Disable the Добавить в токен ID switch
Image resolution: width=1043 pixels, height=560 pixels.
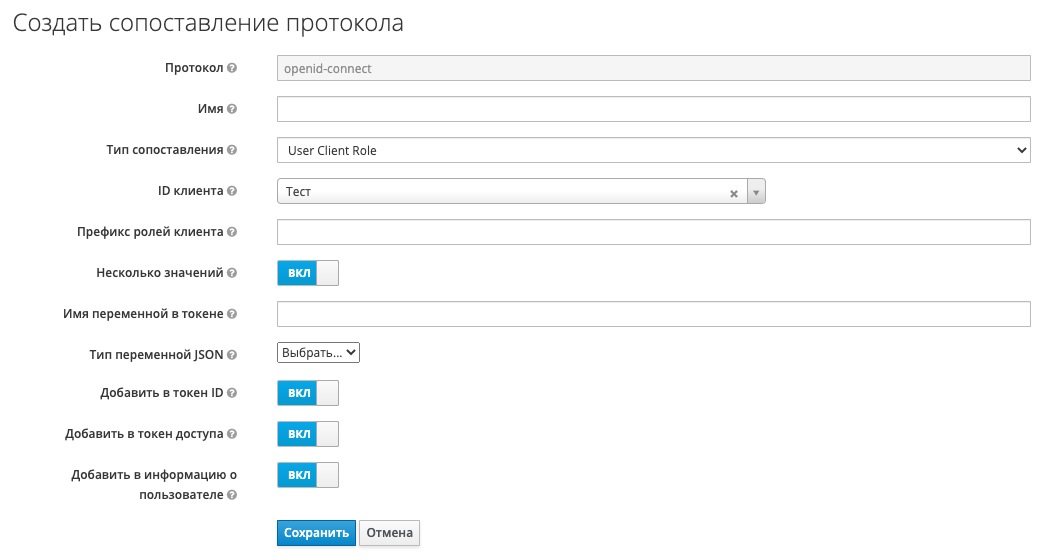point(308,393)
